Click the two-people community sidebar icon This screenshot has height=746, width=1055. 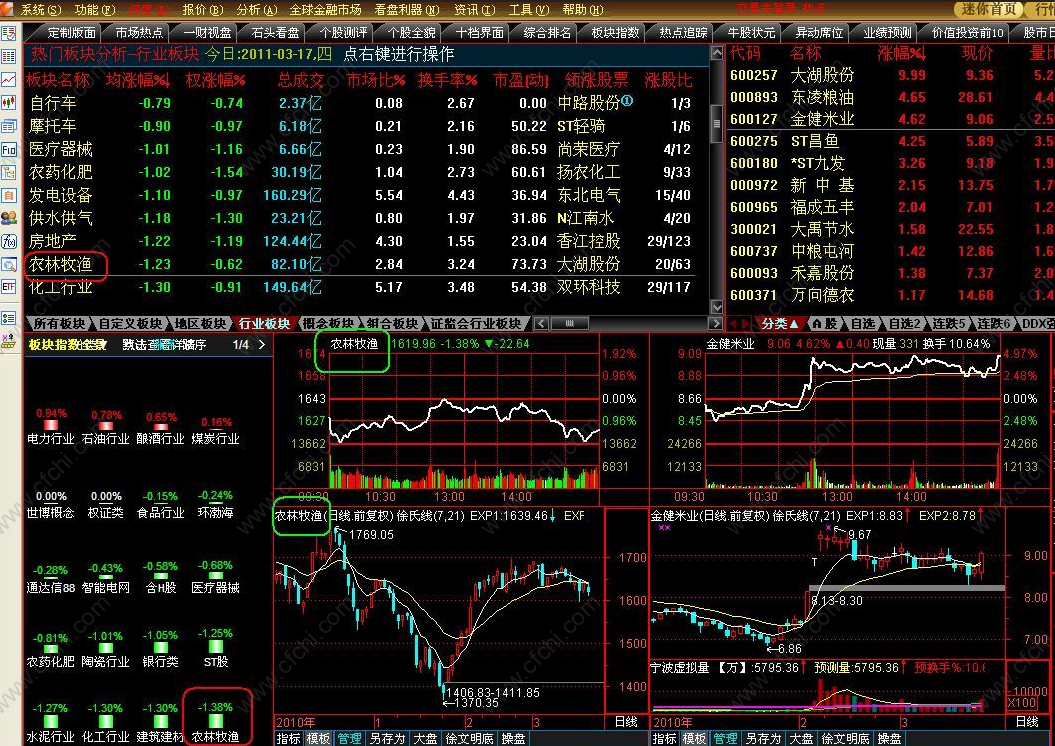(x=8, y=219)
